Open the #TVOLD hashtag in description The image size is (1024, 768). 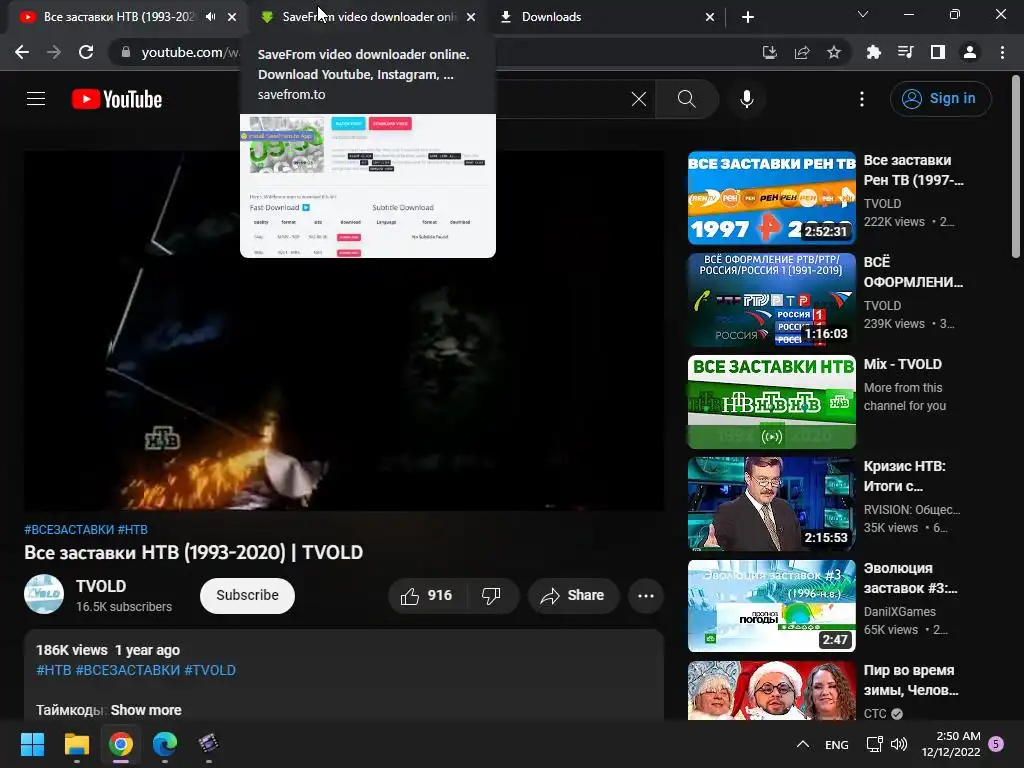tap(210, 670)
